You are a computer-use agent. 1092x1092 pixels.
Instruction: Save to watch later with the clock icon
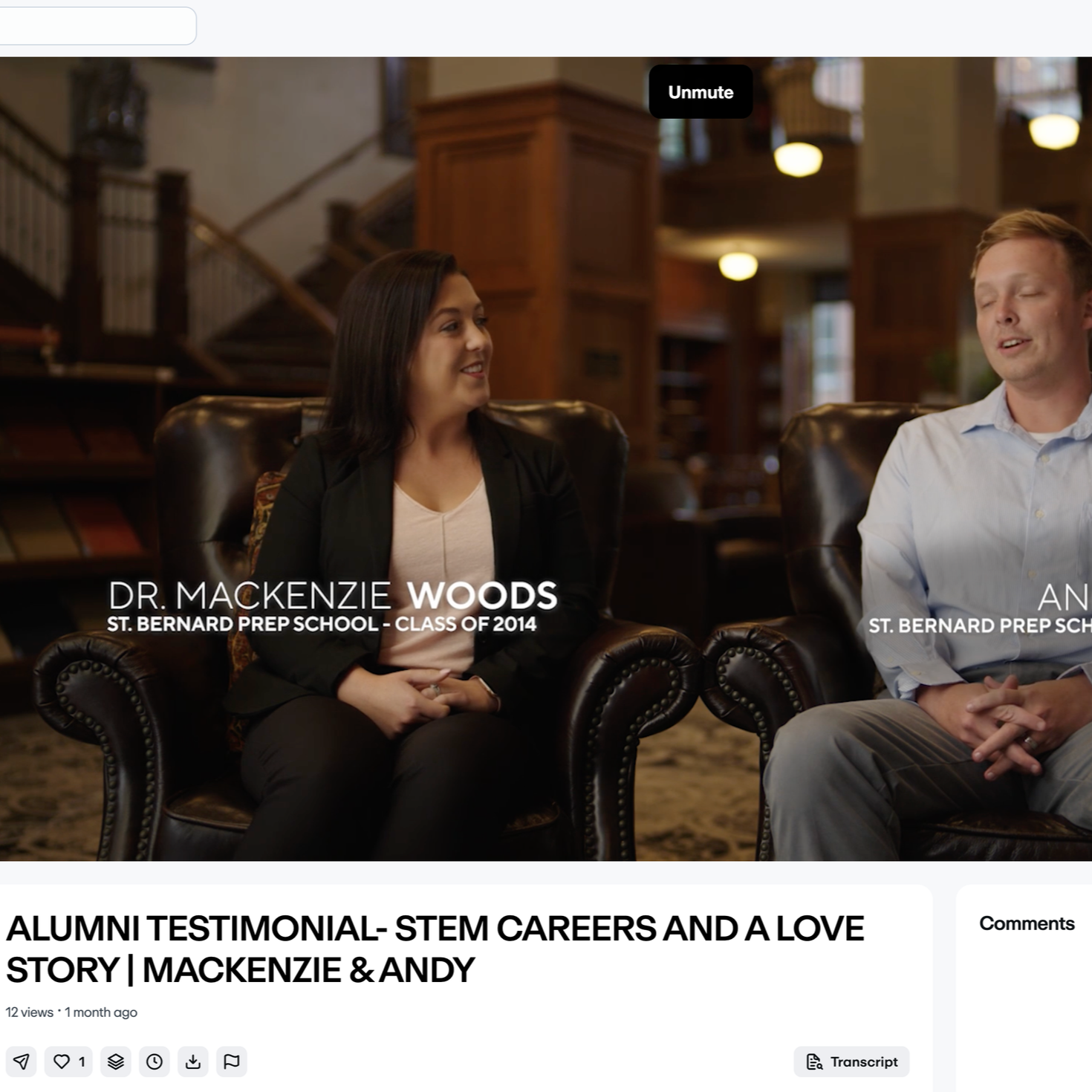click(155, 1062)
